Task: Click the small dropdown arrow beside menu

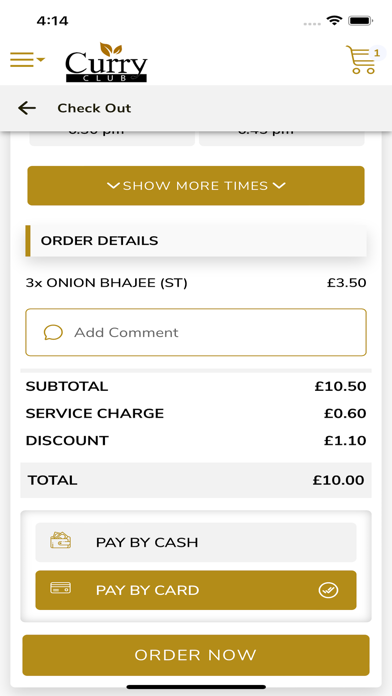Action: [x=40, y=59]
